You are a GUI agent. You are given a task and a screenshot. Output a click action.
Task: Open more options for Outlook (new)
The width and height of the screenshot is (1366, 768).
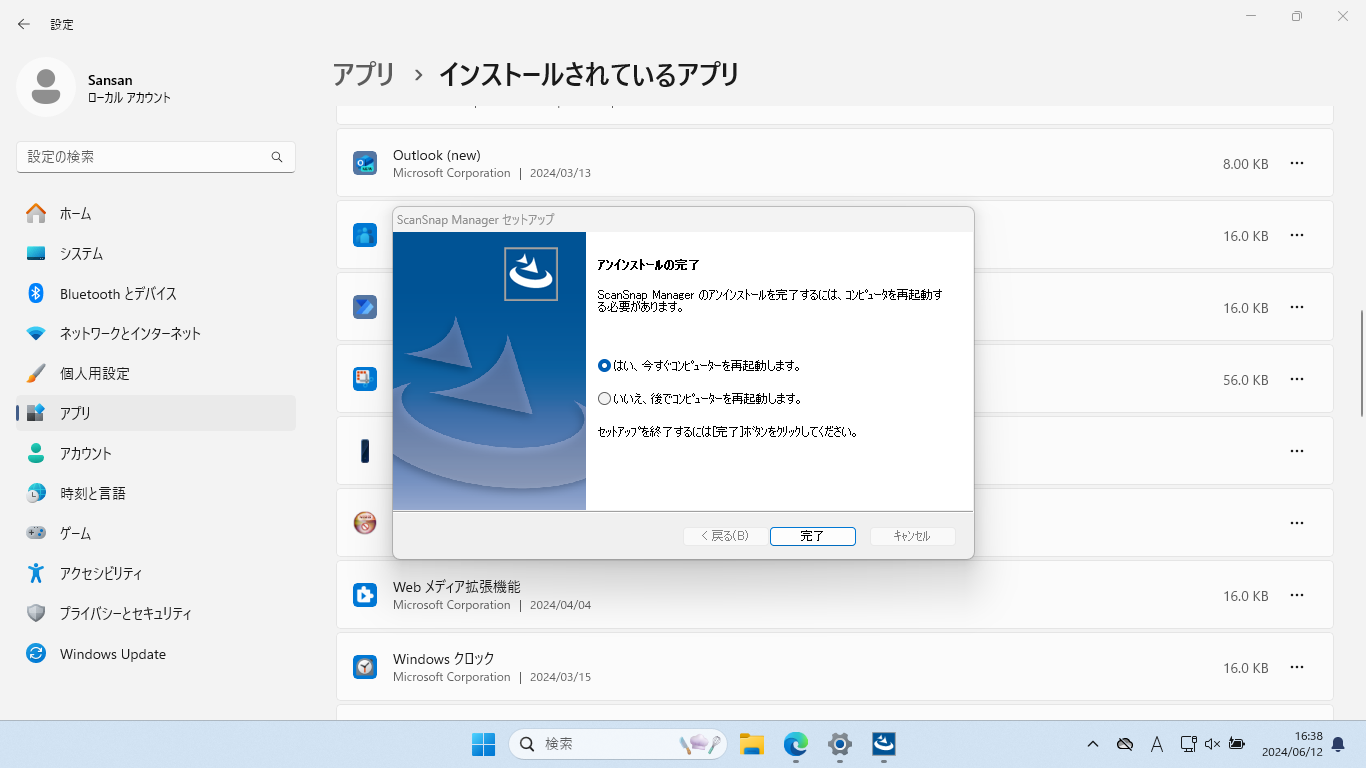1297,163
